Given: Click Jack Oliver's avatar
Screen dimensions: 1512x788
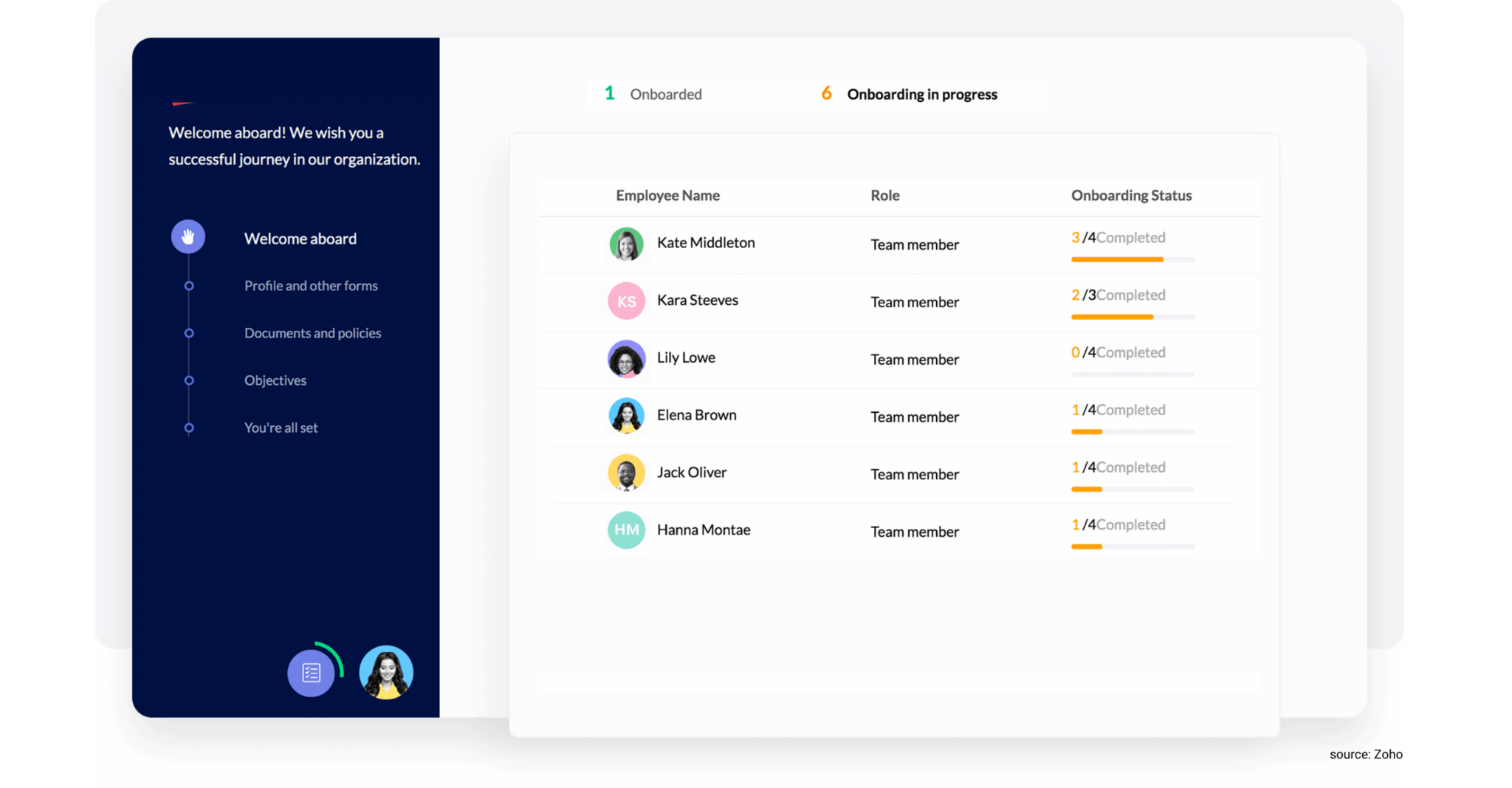Looking at the screenshot, I should pos(626,473).
